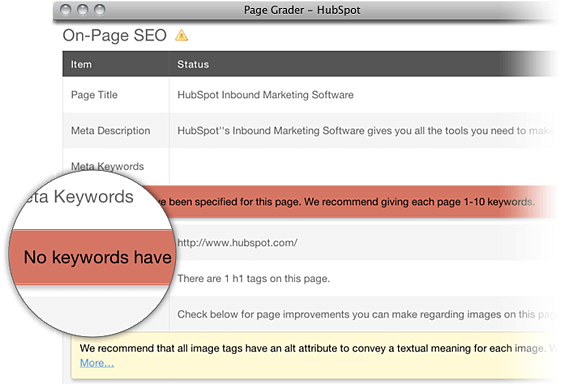This screenshot has height=384, width=569.
Task: Click the gray window close button
Action: (x=65, y=10)
